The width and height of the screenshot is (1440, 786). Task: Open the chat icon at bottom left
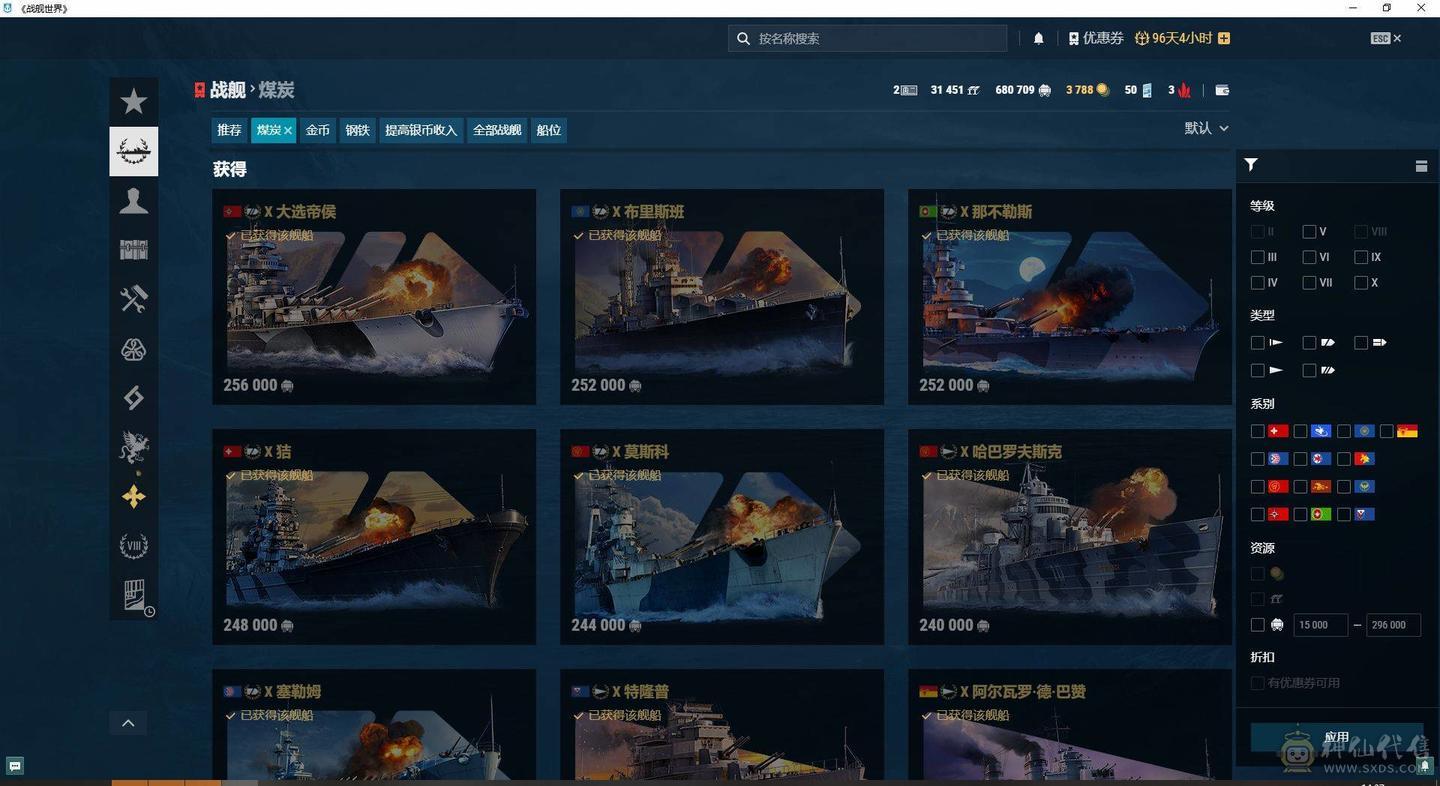(x=15, y=766)
